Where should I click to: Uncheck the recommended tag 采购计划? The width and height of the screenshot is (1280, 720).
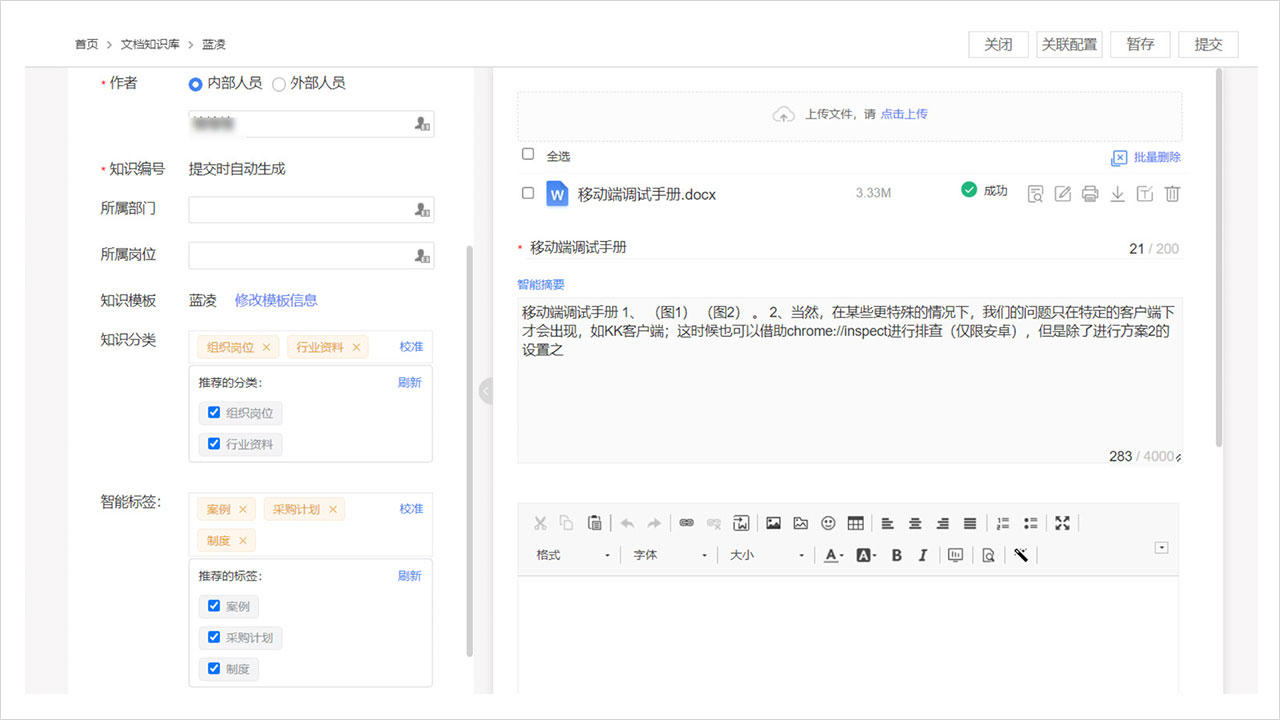point(214,637)
